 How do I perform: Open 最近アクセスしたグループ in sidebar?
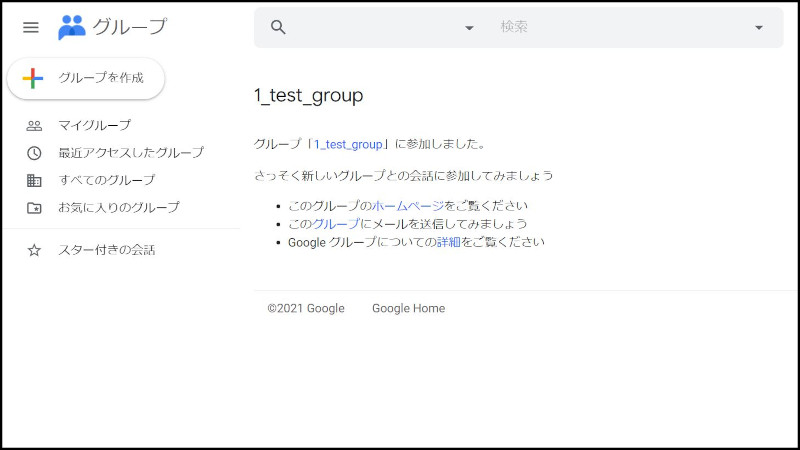[x=131, y=153]
